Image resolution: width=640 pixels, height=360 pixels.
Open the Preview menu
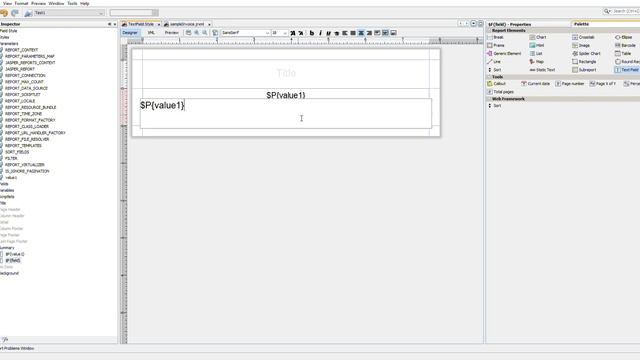38,3
